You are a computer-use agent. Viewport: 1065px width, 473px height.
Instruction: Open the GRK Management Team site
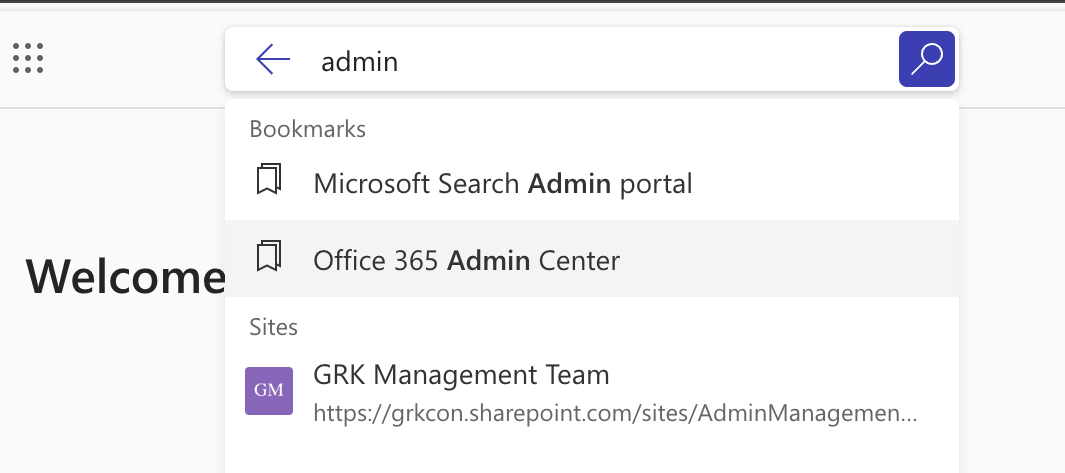[461, 376]
